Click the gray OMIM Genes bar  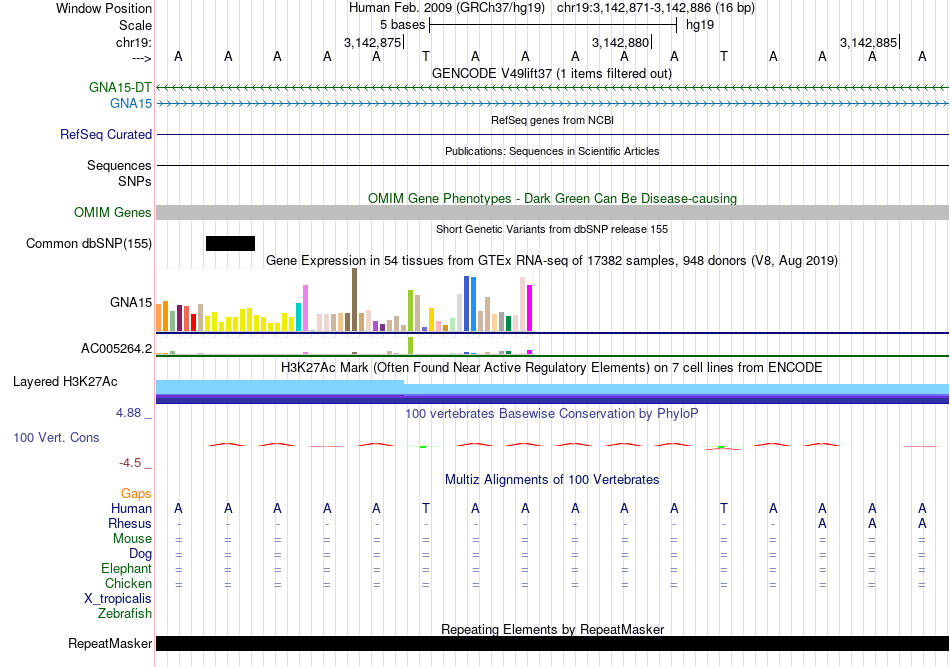553,213
